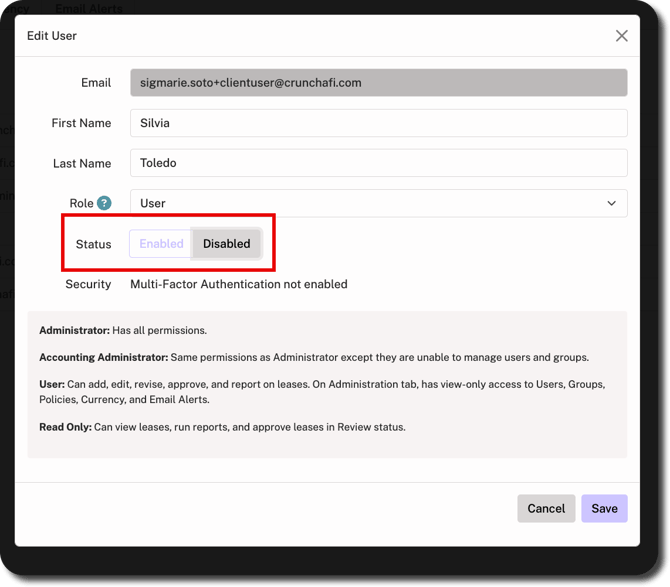Cancel editing the user
Viewport: 670px width, 587px height.
click(x=546, y=508)
